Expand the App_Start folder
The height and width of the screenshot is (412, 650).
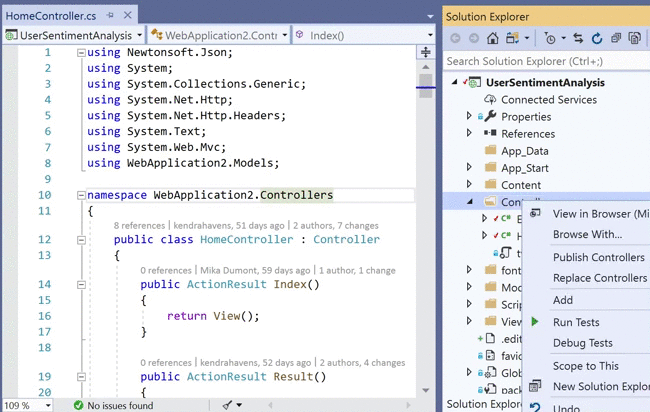pos(469,167)
